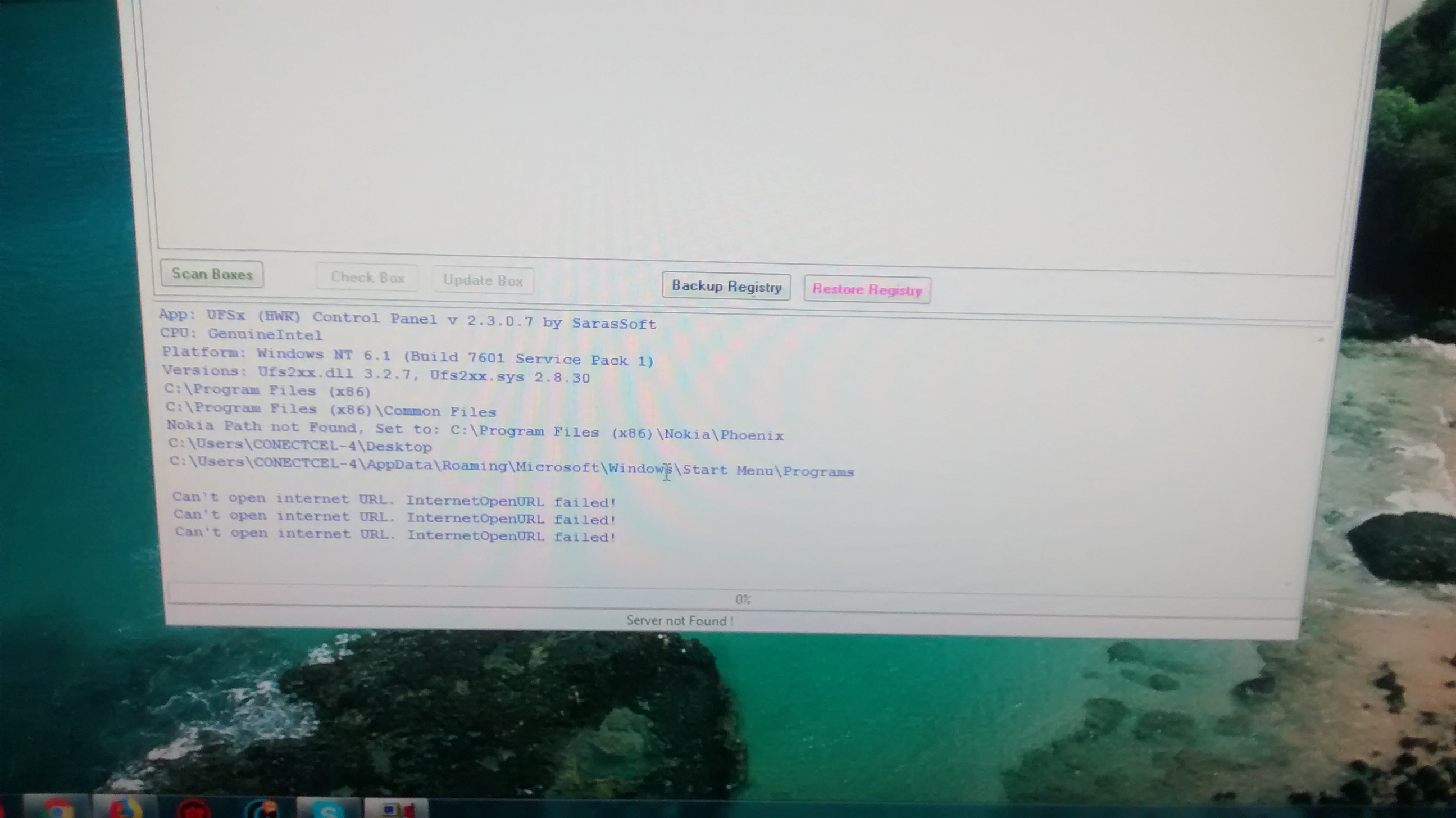This screenshot has width=1456, height=818.
Task: Click the second 'InternetOpenURL failed!' log line
Action: pyautogui.click(x=395, y=517)
